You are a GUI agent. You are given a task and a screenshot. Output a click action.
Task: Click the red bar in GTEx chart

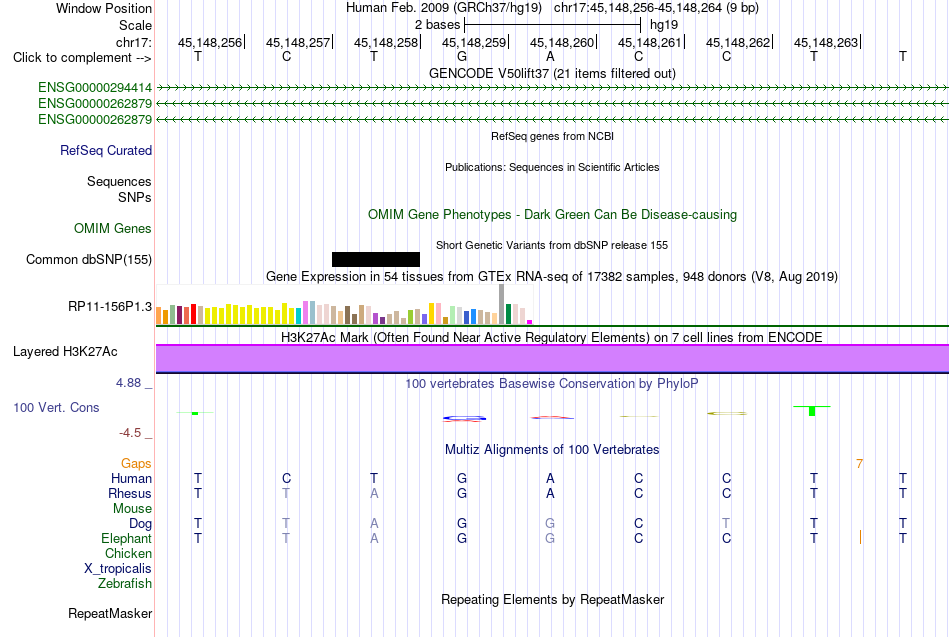pos(193,314)
